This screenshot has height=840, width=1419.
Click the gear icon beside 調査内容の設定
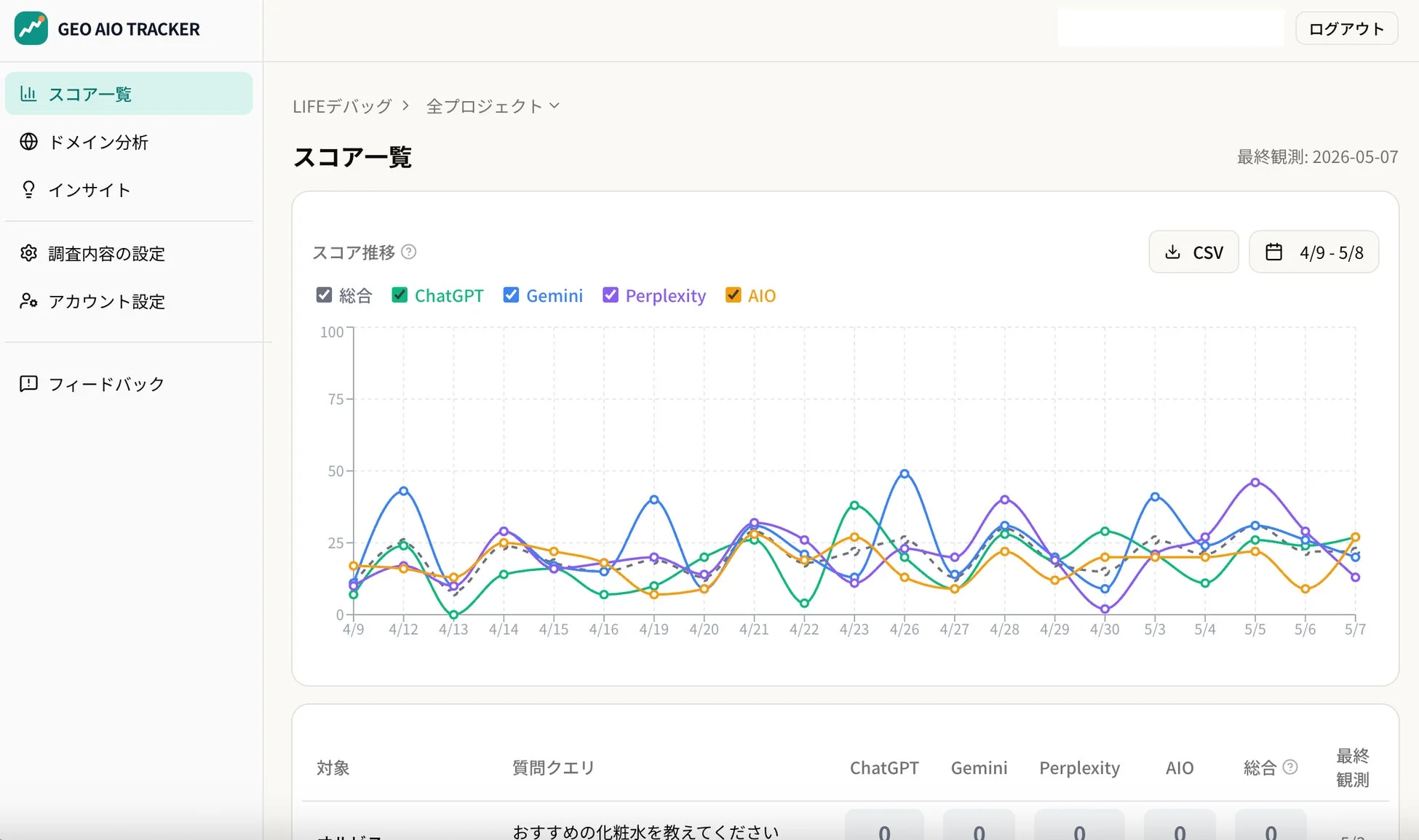click(x=28, y=253)
